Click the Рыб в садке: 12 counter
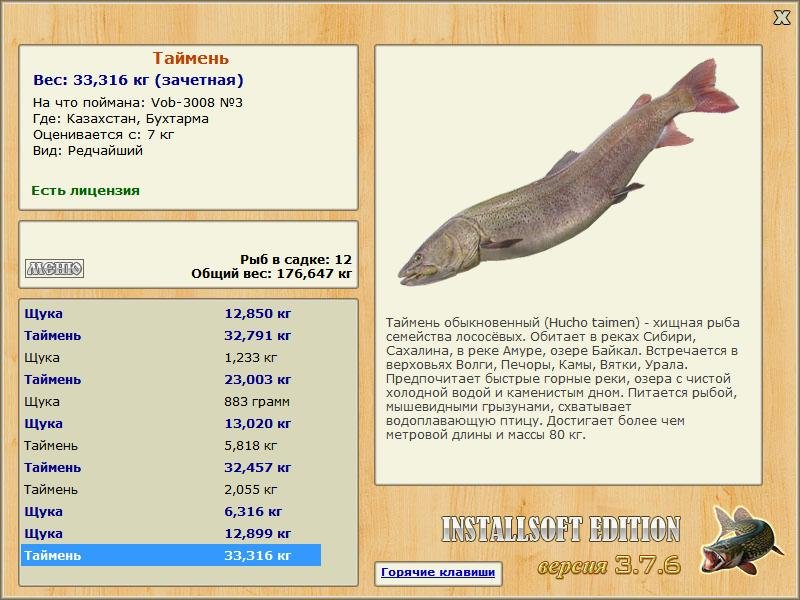Image resolution: width=800 pixels, height=600 pixels. [296, 260]
